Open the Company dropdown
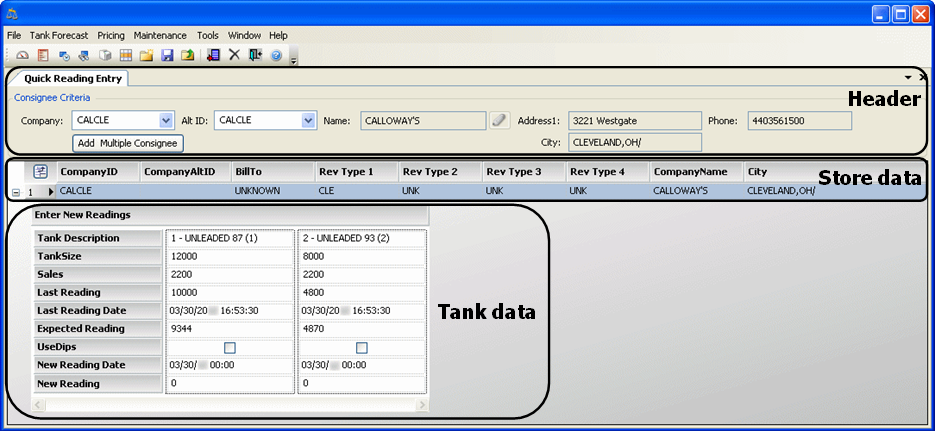Screen dimensions: 935x431 point(166,120)
